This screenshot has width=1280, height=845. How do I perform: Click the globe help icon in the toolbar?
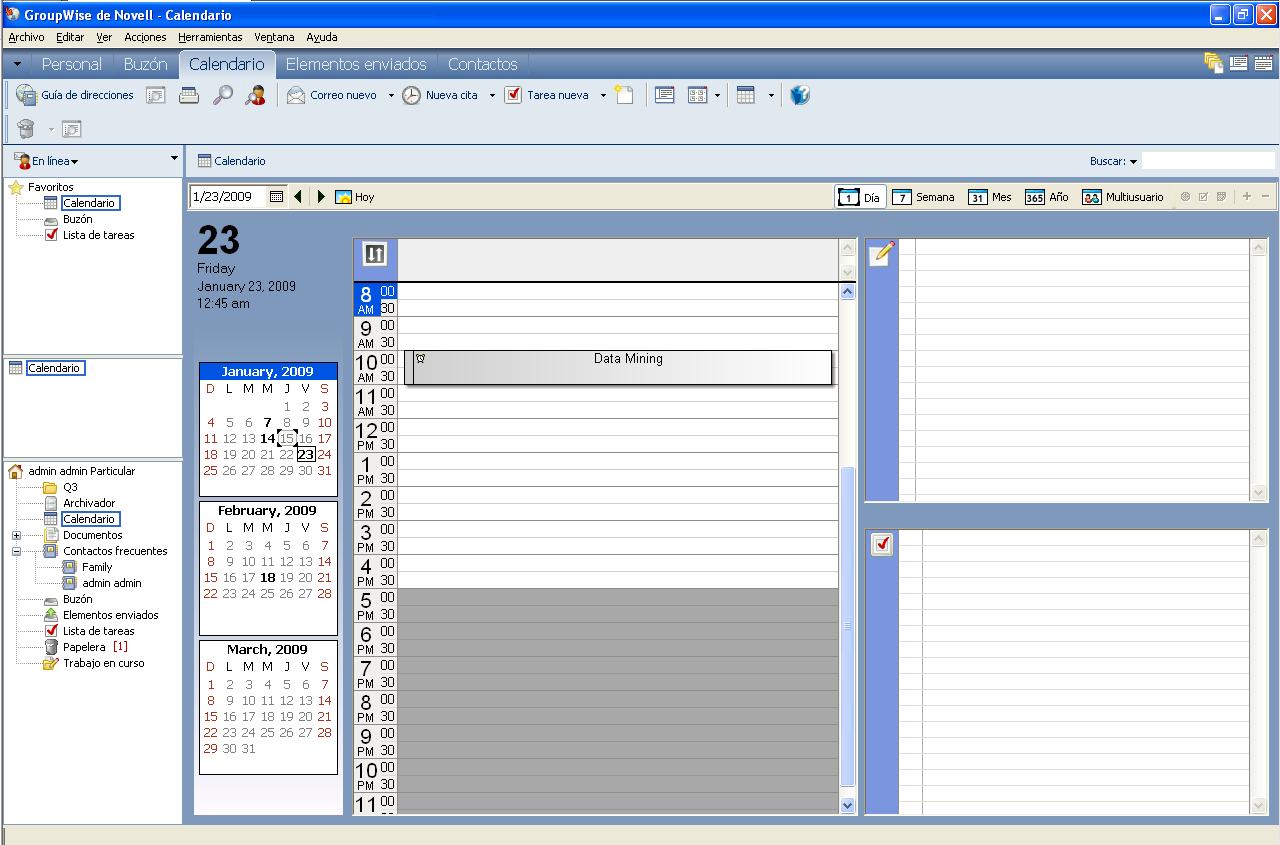click(799, 96)
